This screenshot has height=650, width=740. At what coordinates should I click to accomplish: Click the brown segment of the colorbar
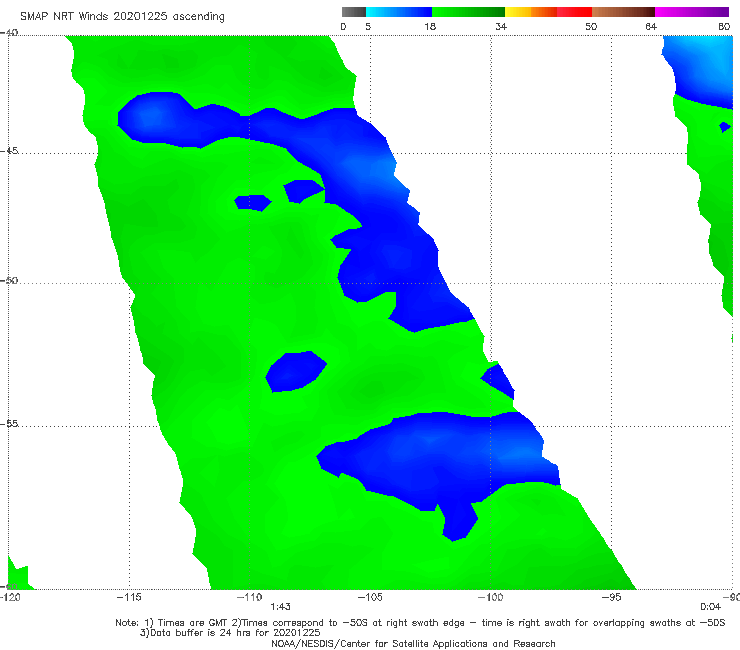point(623,12)
